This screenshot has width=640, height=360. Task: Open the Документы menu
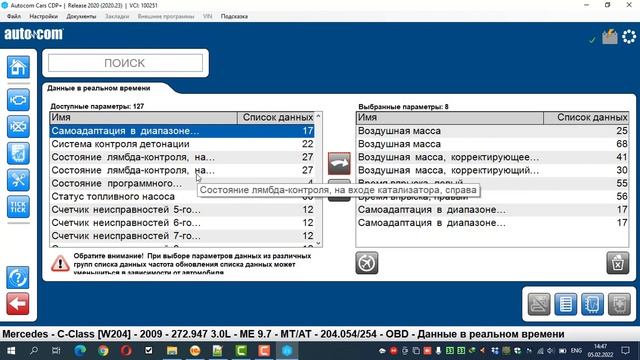(81, 16)
